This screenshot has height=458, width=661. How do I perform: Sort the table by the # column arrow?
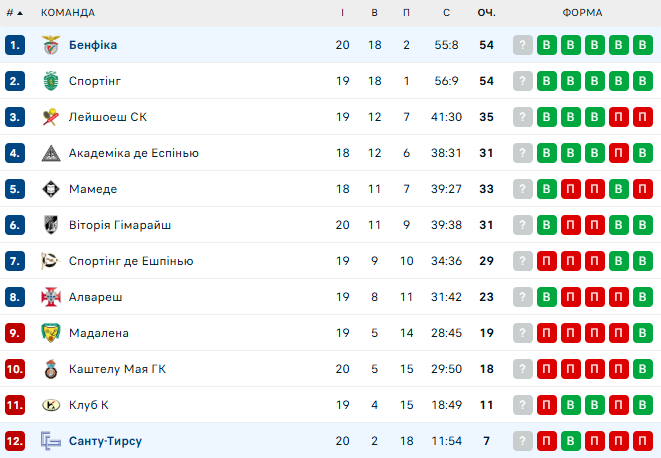click(x=14, y=13)
